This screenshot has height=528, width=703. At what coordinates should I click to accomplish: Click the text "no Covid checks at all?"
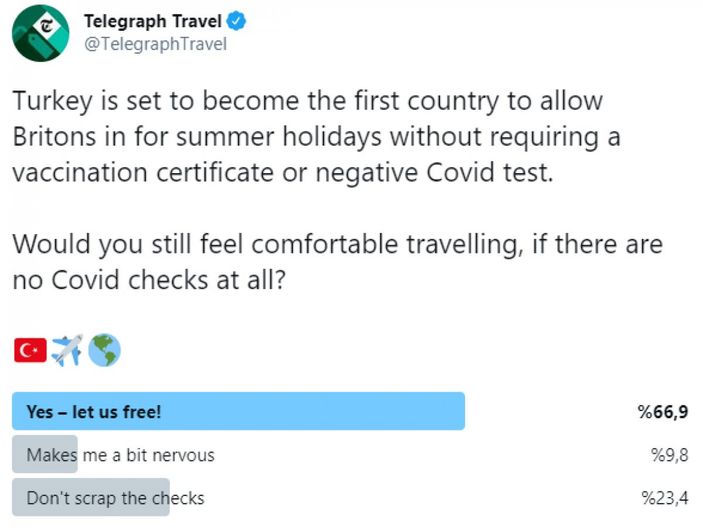(x=149, y=279)
